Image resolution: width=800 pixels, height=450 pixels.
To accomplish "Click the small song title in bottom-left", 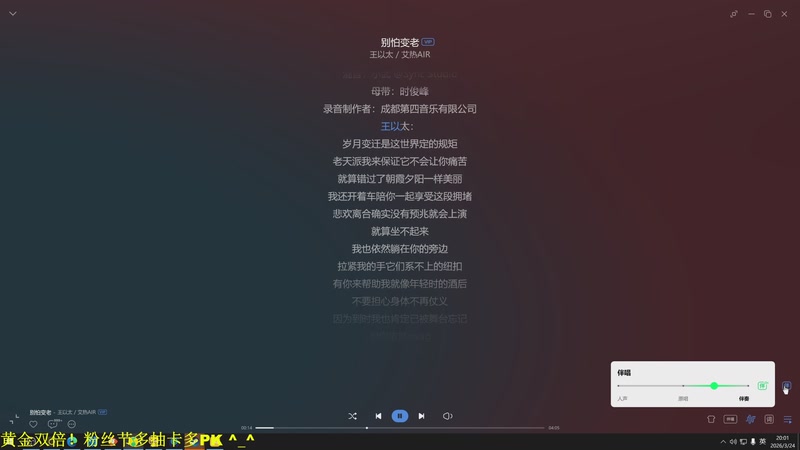I will (40, 412).
